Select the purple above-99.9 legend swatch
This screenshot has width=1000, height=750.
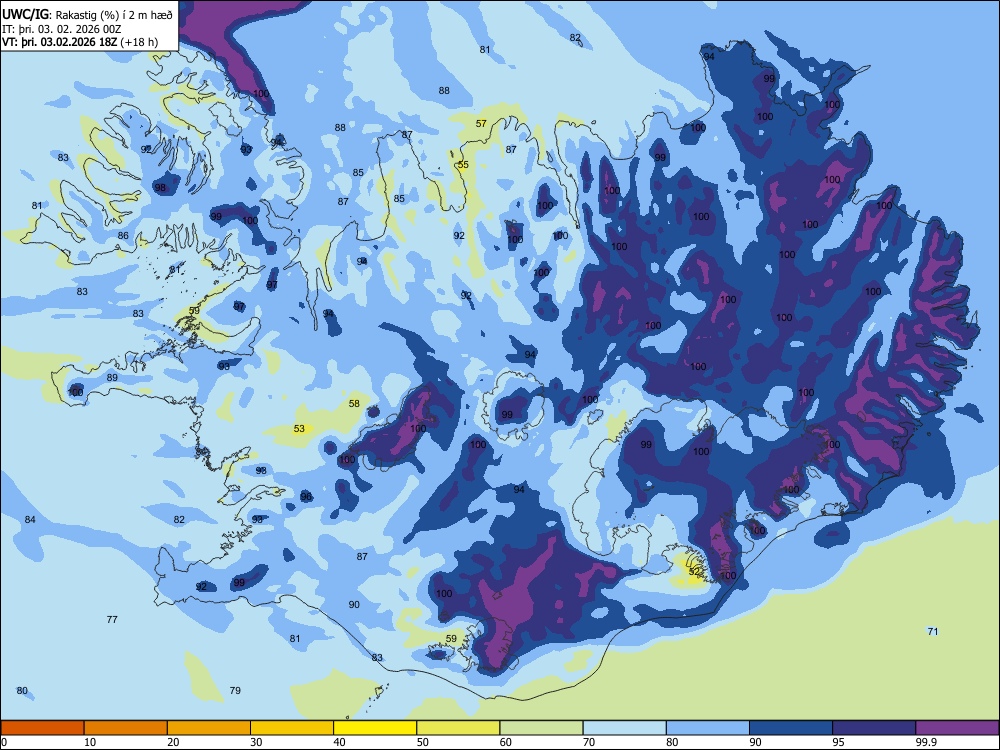tap(957, 728)
